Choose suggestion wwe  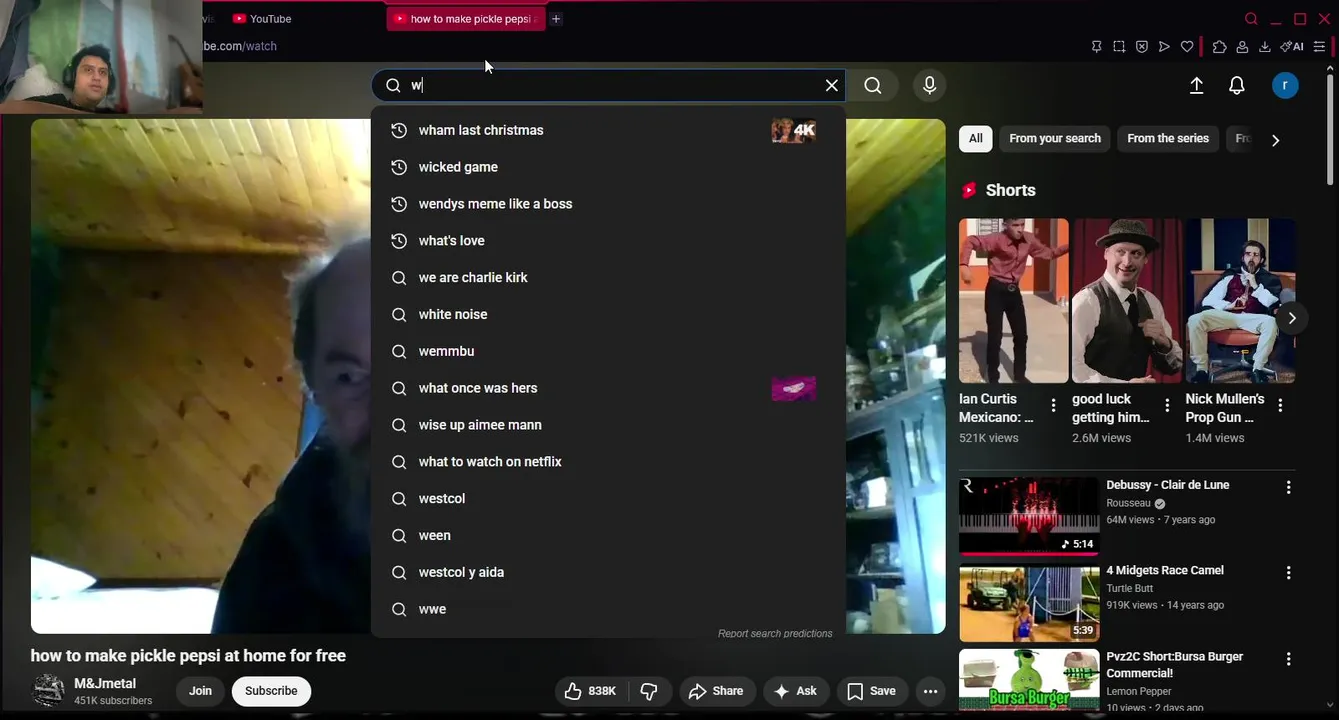[608, 609]
